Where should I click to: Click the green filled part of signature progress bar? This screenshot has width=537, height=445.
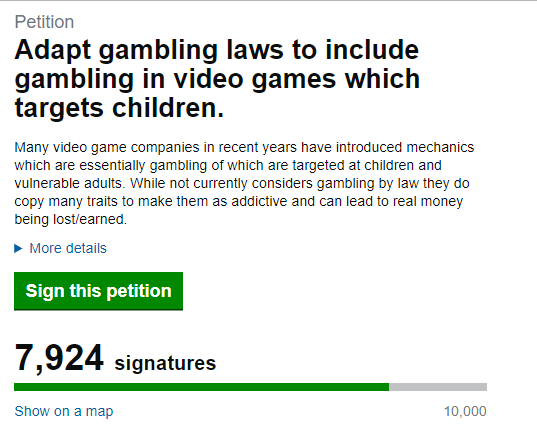point(201,387)
